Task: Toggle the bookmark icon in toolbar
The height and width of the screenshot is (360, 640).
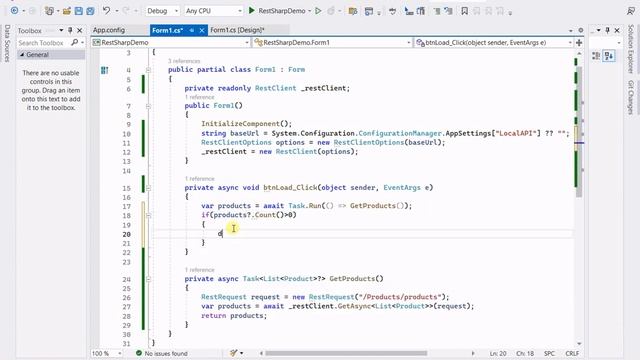Action: [x=464, y=11]
